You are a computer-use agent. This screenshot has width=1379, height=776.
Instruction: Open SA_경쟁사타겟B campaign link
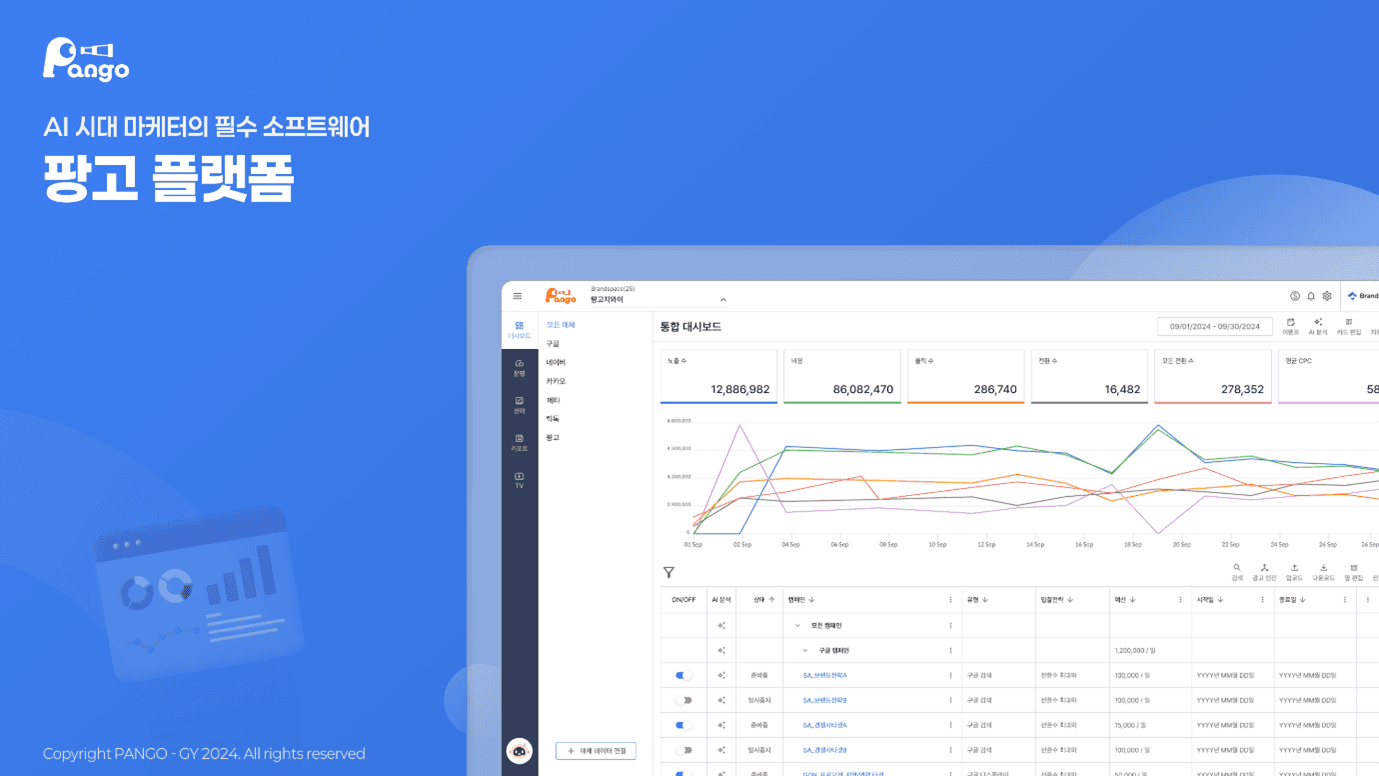coord(825,750)
